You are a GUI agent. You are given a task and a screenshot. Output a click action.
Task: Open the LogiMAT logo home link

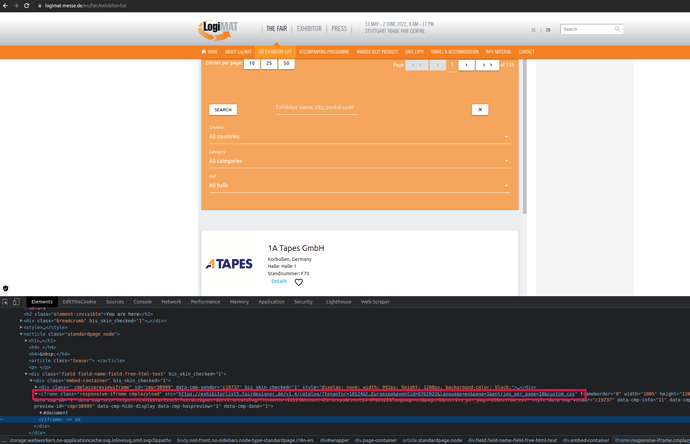(x=218, y=29)
